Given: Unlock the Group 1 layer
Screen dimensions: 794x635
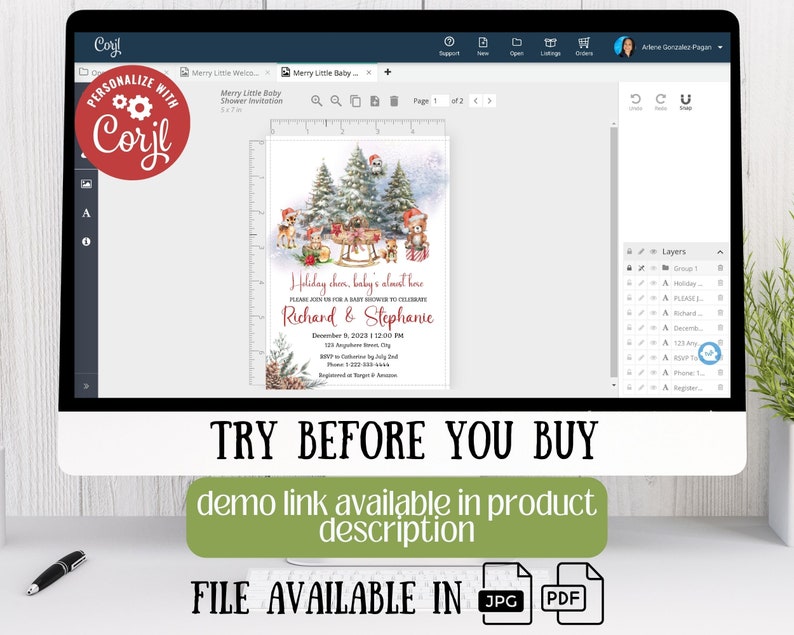Looking at the screenshot, I should pos(629,268).
